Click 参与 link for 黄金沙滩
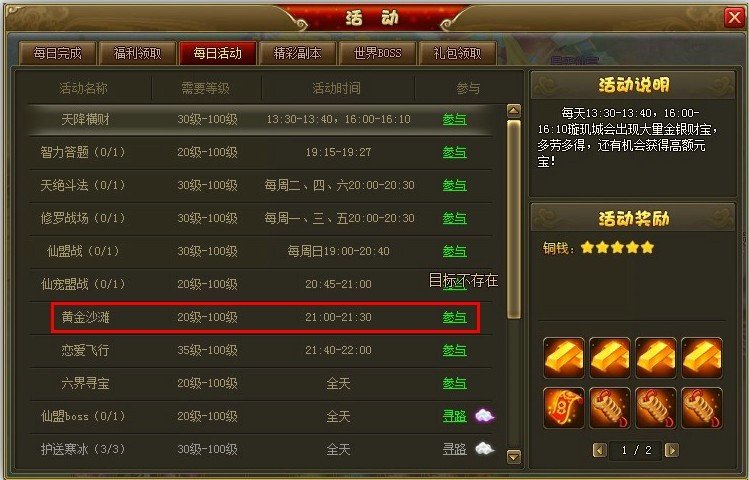 point(454,317)
